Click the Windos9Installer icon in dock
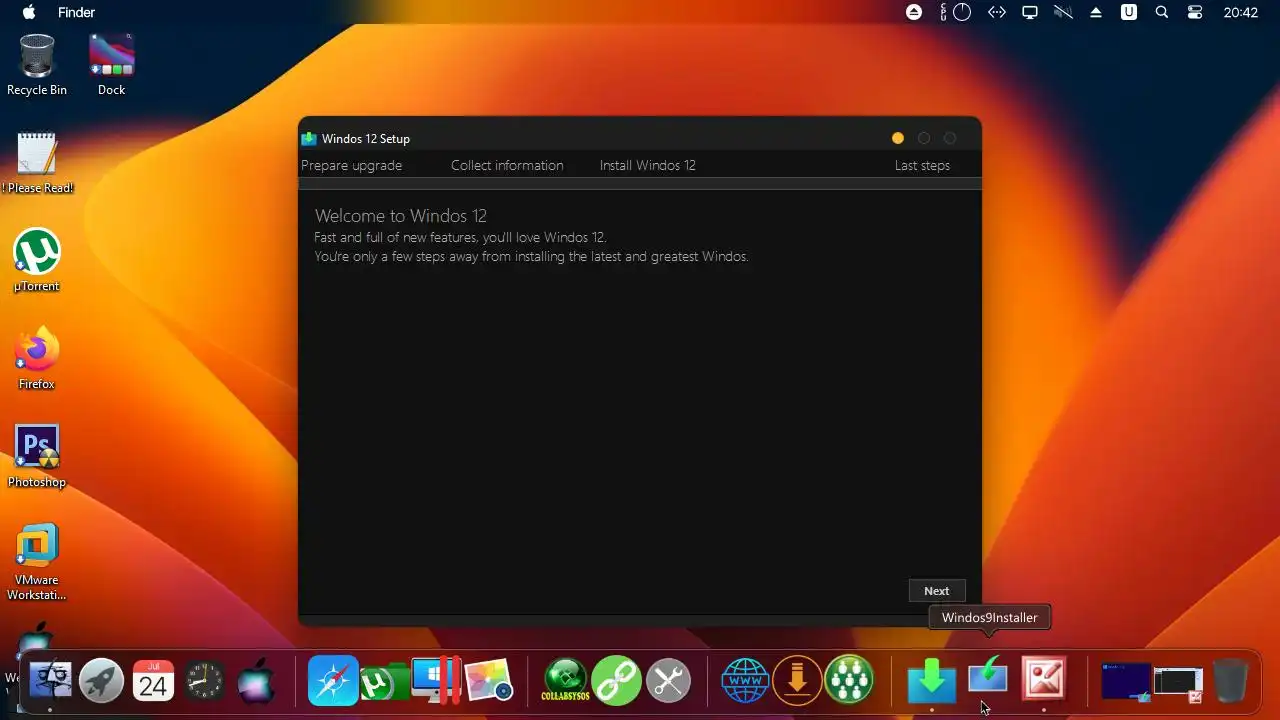 click(988, 678)
